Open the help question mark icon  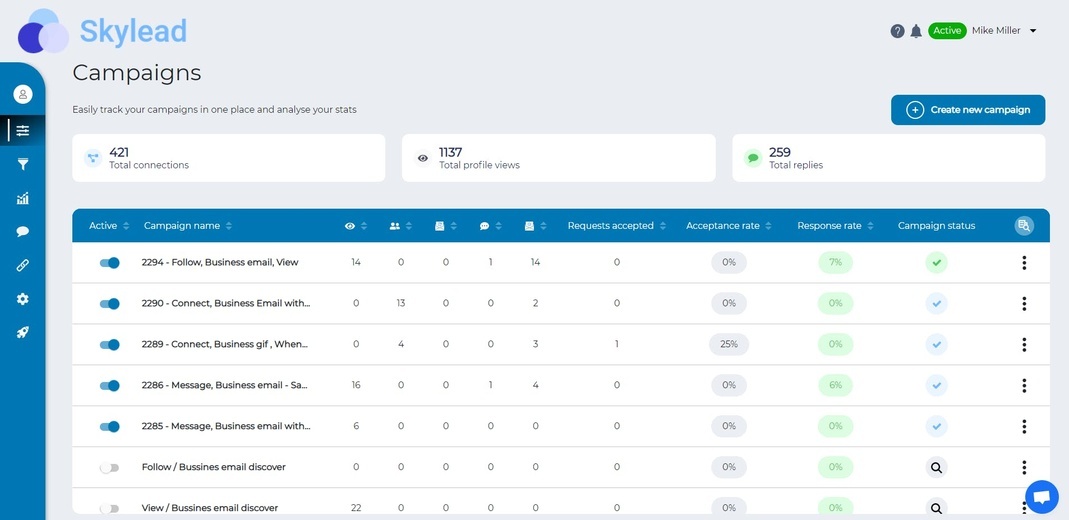click(897, 31)
